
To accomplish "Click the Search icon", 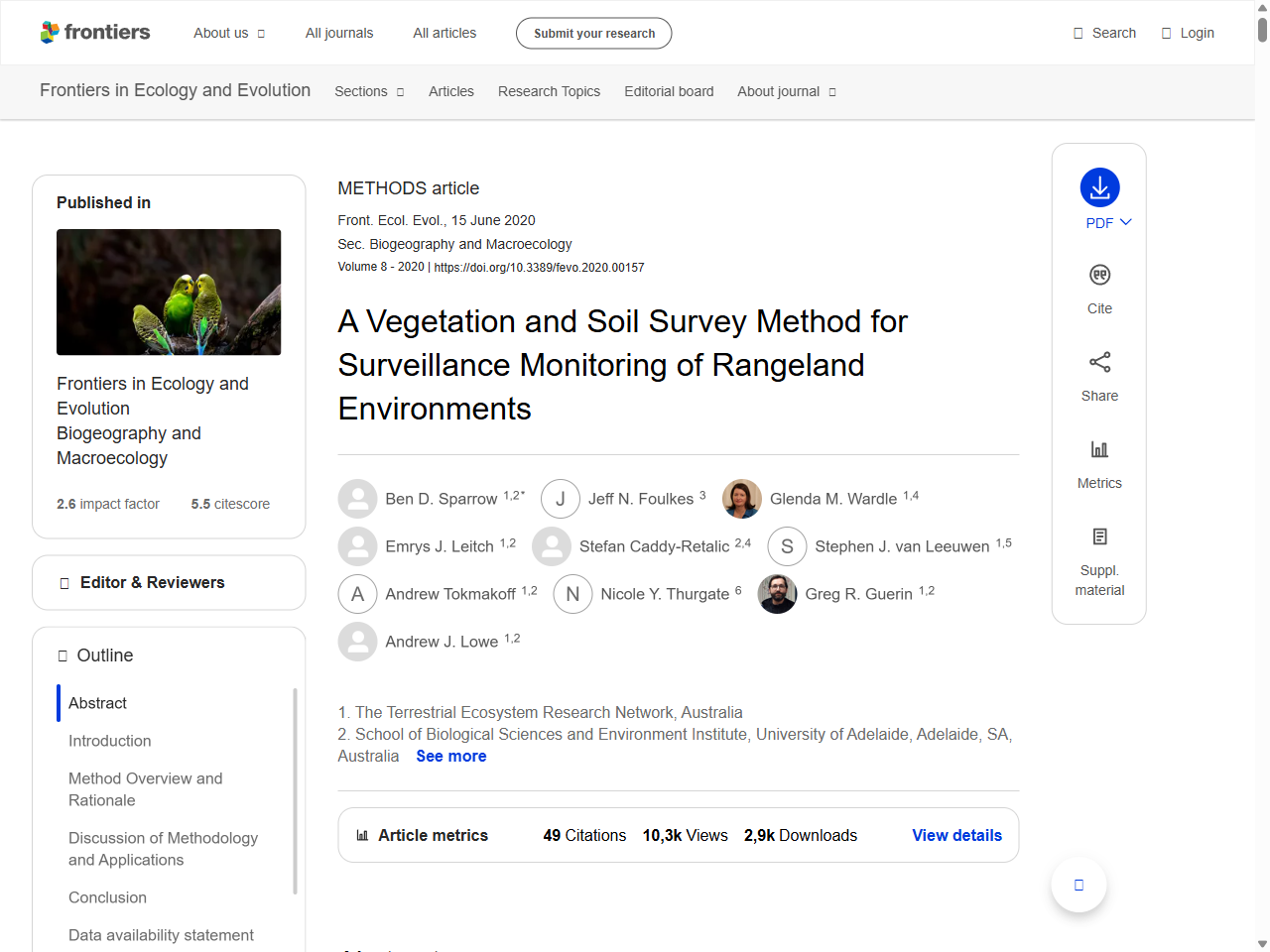I will 1077,32.
